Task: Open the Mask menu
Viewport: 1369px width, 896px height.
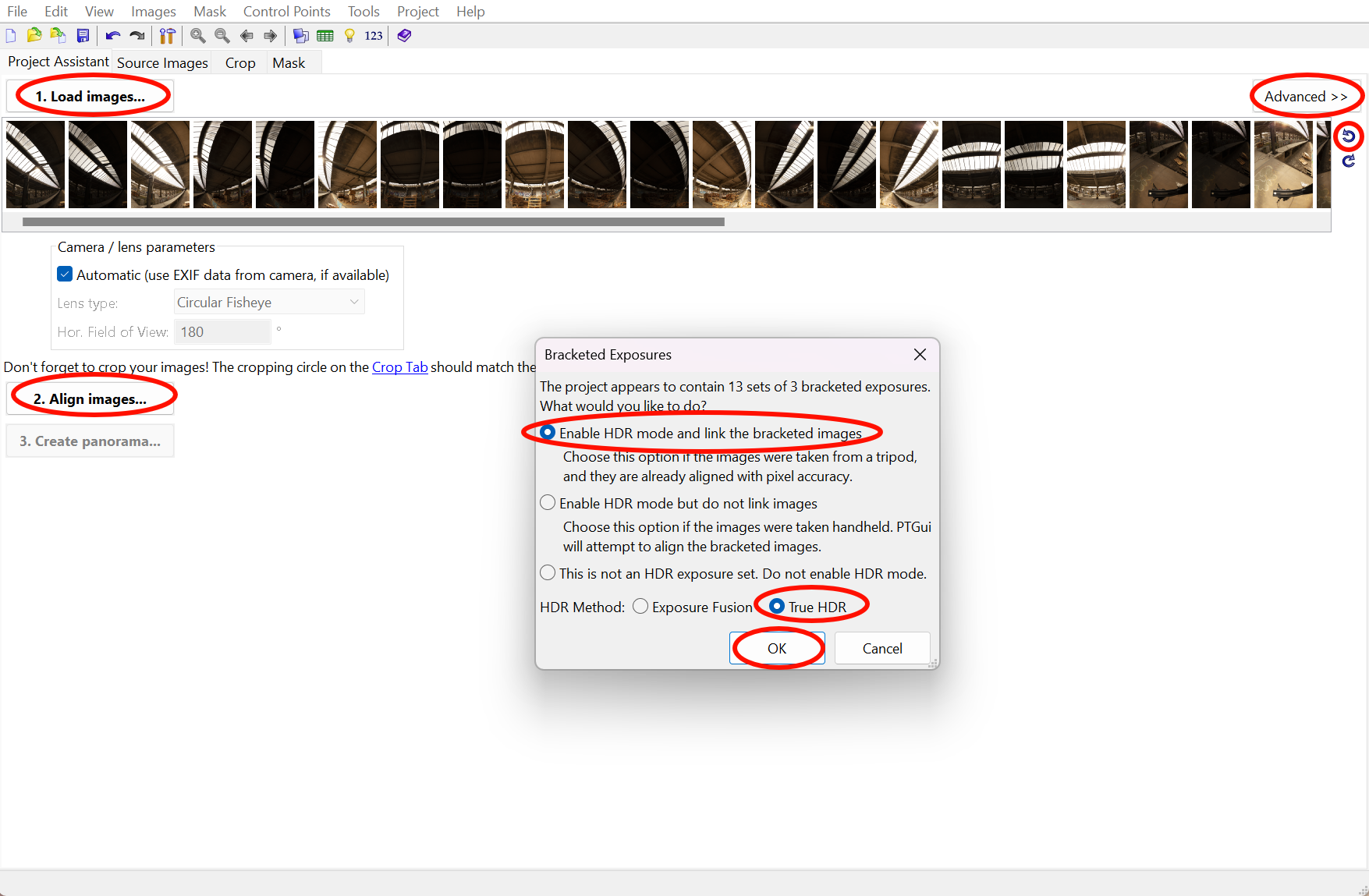Action: (210, 12)
